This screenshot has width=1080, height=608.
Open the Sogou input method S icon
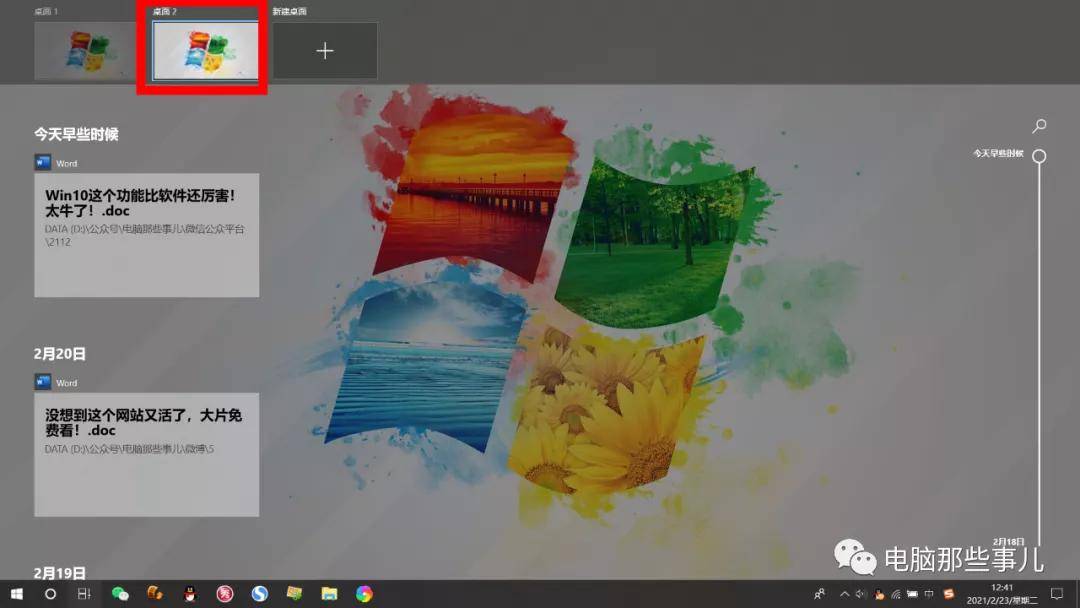[948, 594]
